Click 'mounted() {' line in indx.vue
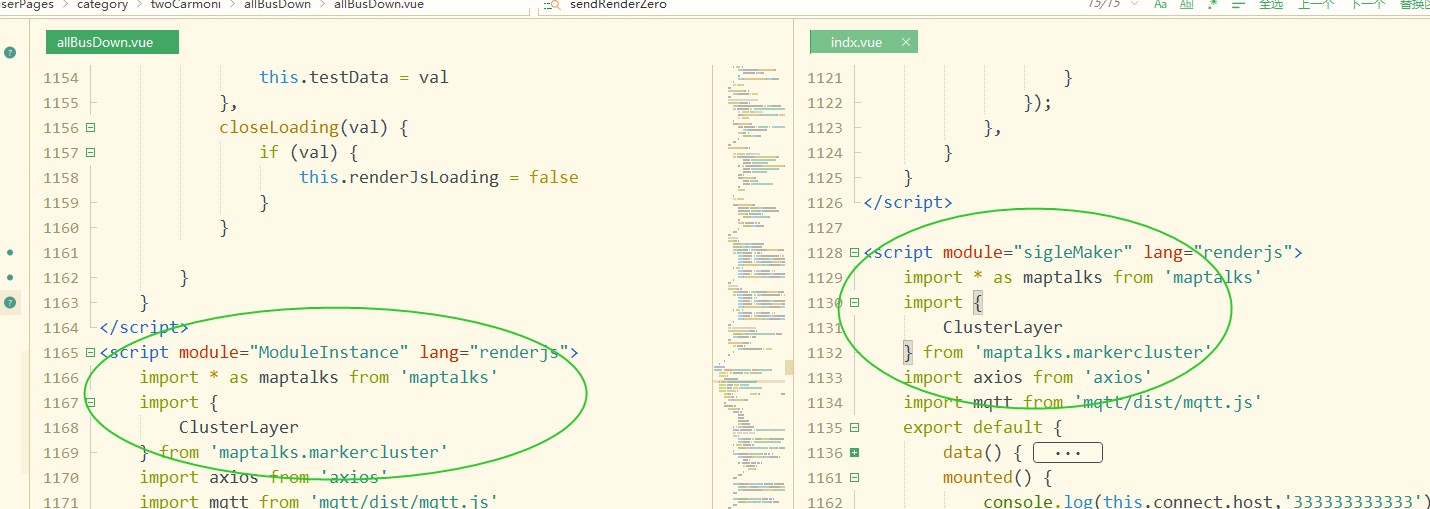The image size is (1430, 509). pyautogui.click(x=998, y=477)
